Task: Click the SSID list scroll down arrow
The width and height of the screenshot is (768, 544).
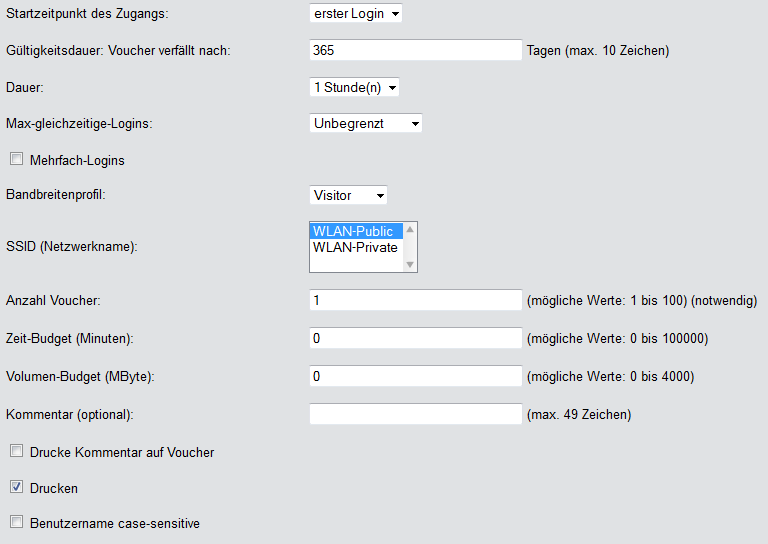Action: point(409,264)
